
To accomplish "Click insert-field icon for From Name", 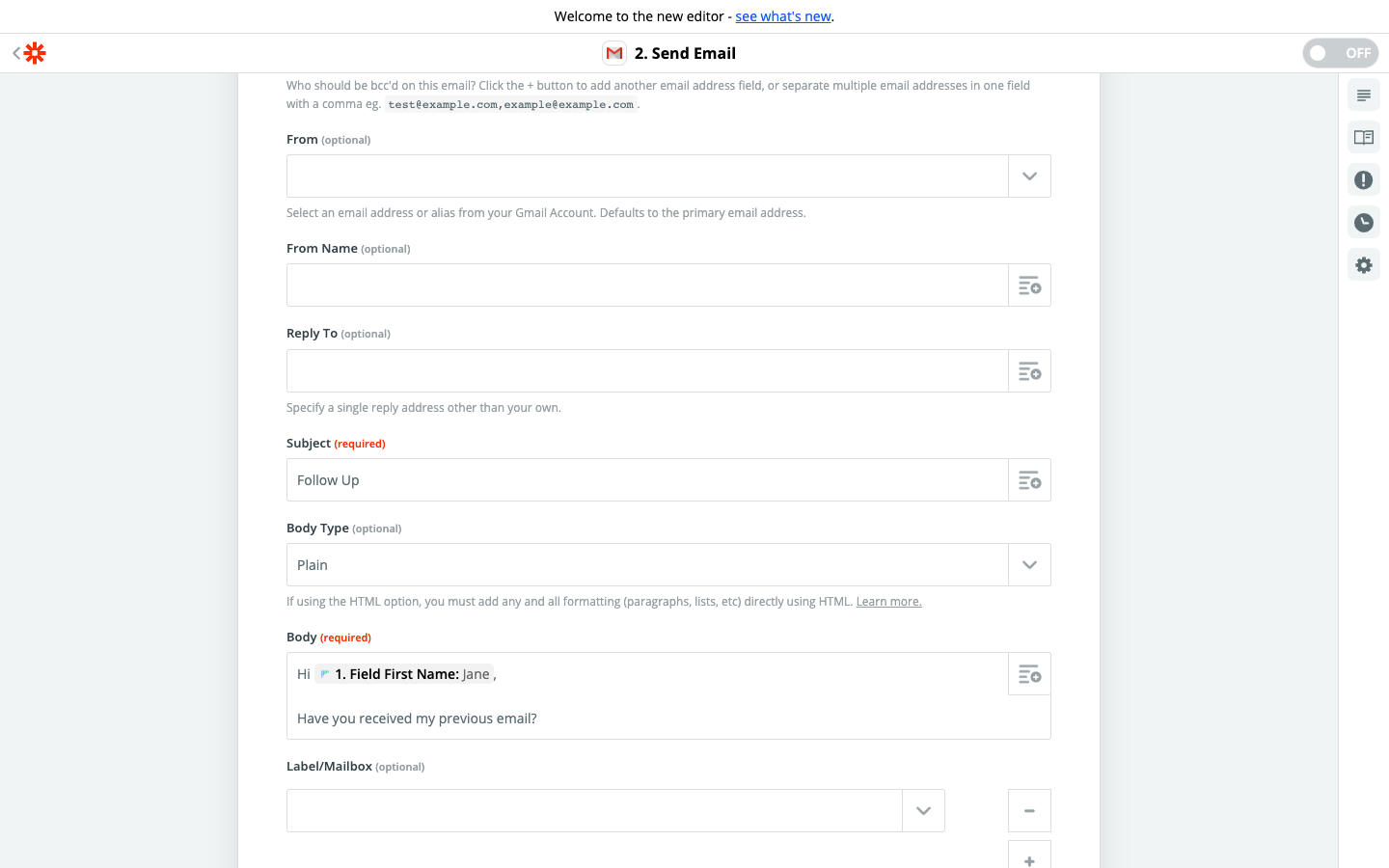I will point(1029,285).
